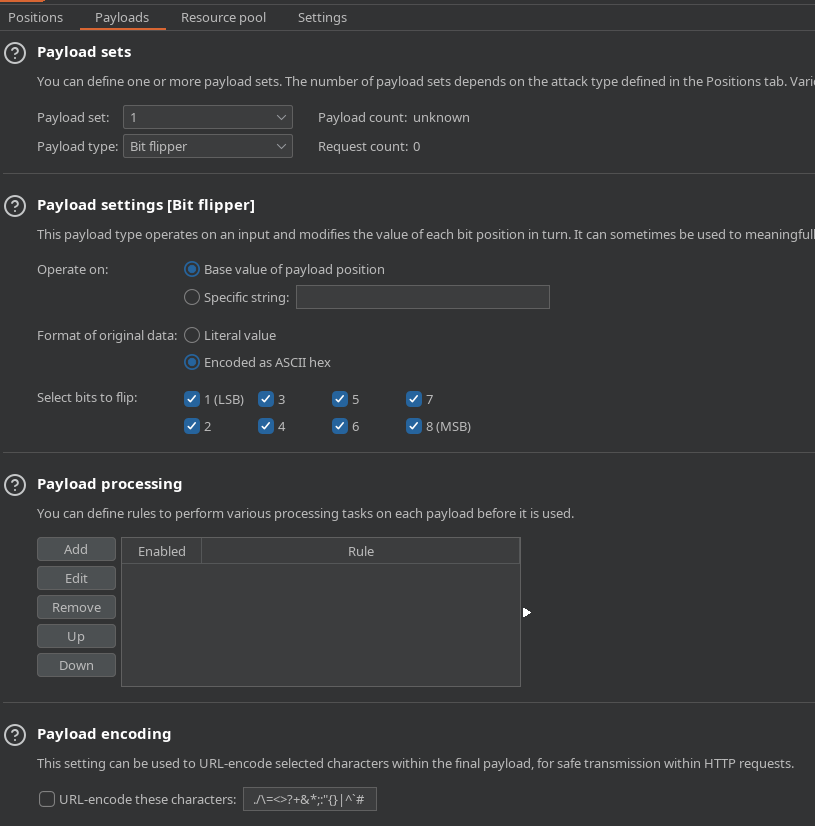
Task: Open help for Payload sets section
Action: (x=15, y=53)
